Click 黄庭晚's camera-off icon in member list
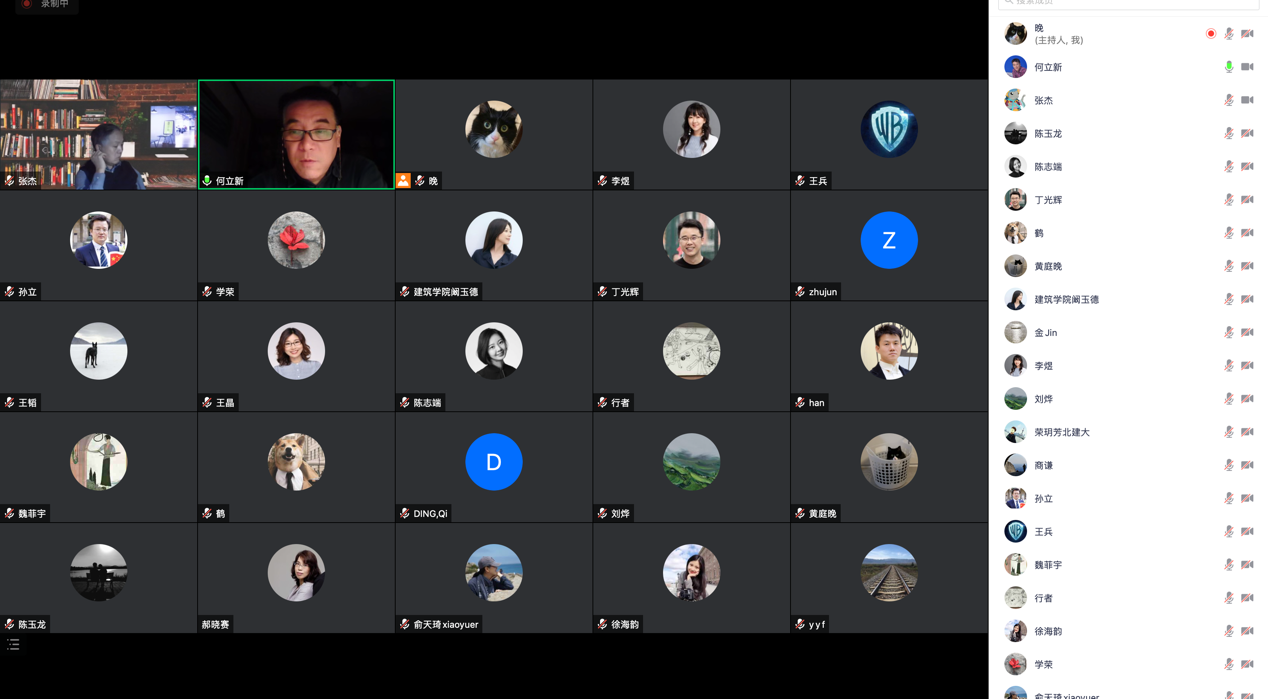Screen dimensions: 1268x699 [x=1247, y=266]
